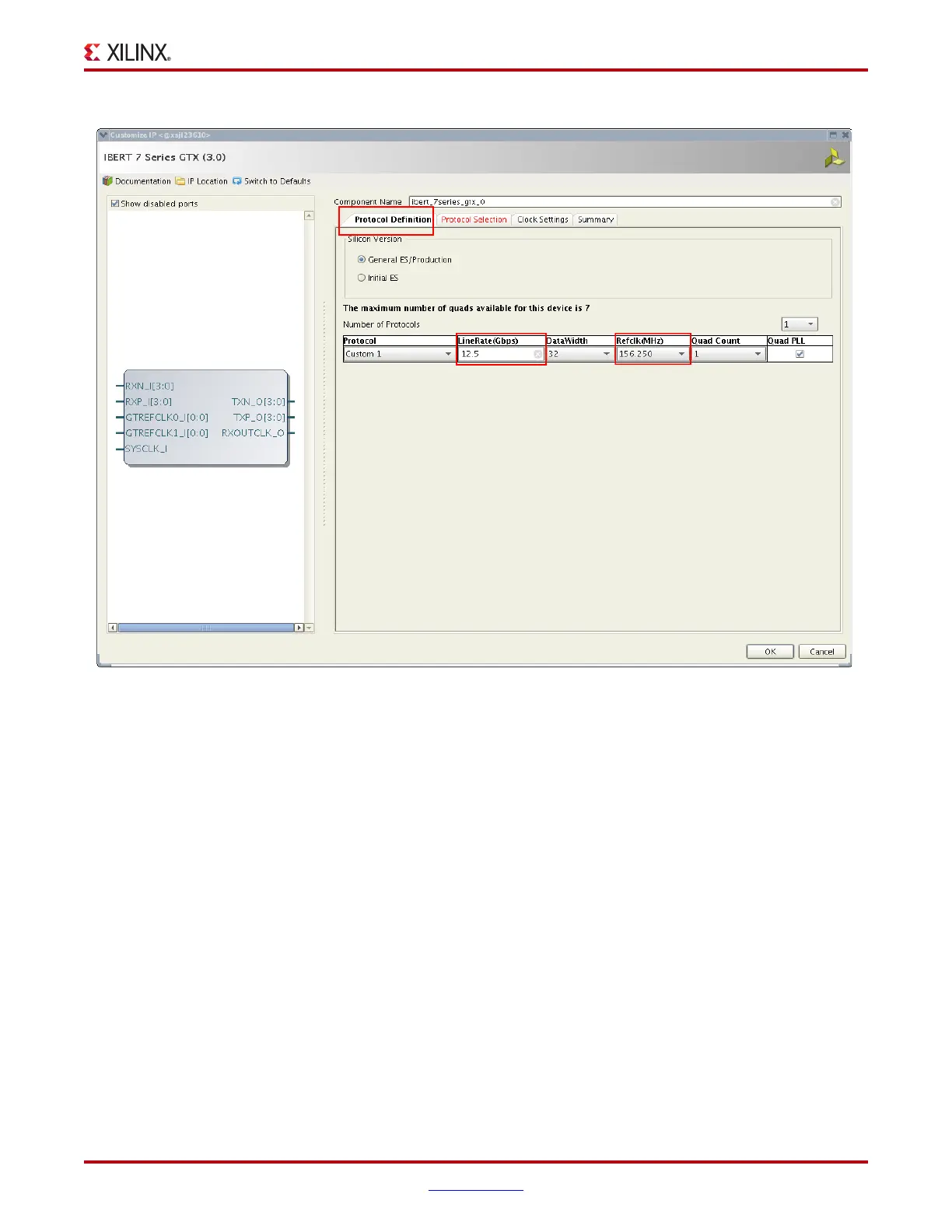Open the Refclk 156.250 dropdown
Viewport: 952px width, 1232px height.
(653, 354)
